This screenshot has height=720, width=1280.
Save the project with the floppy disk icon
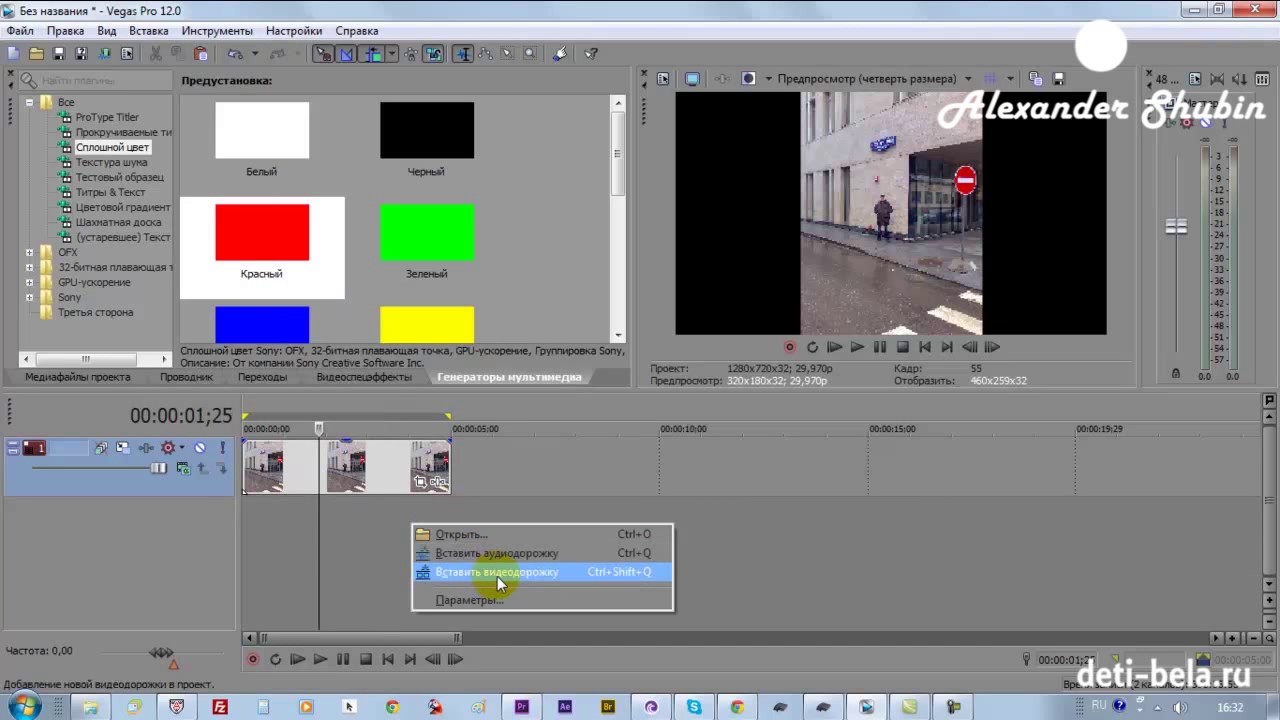(x=59, y=54)
